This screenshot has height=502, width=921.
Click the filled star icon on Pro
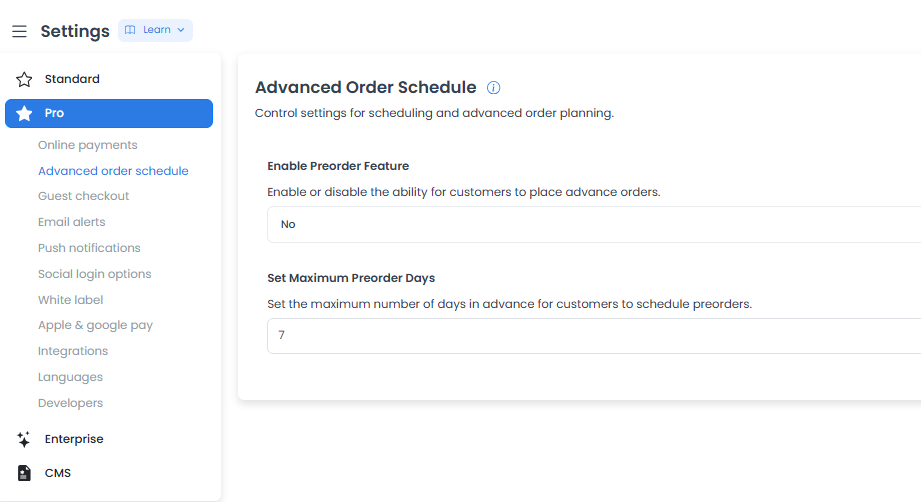(x=24, y=113)
